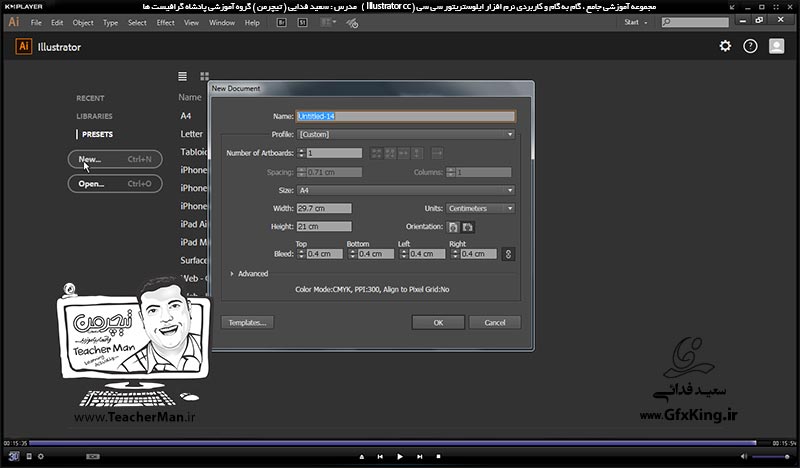Click Cancel in New Document dialog
Viewport: 800px width, 468px height.
click(495, 323)
